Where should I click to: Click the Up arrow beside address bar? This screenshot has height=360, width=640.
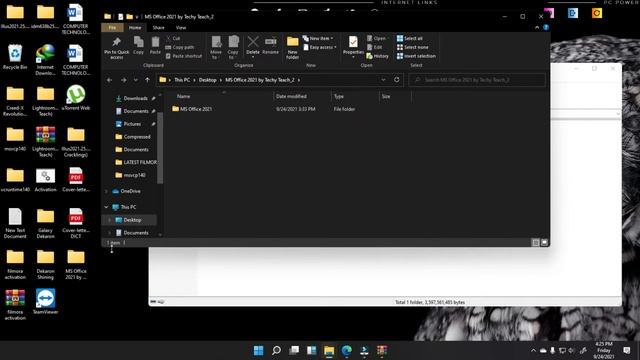point(147,80)
